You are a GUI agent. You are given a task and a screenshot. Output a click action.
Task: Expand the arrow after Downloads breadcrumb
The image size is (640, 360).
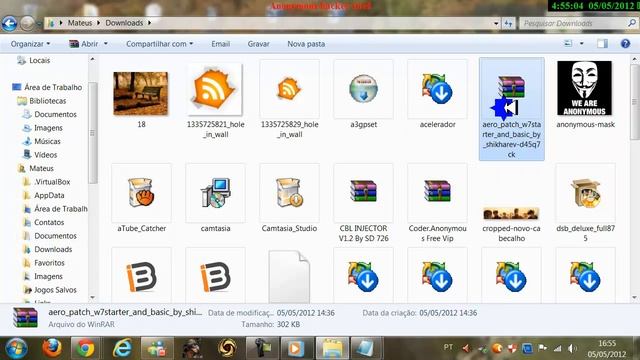pos(149,23)
